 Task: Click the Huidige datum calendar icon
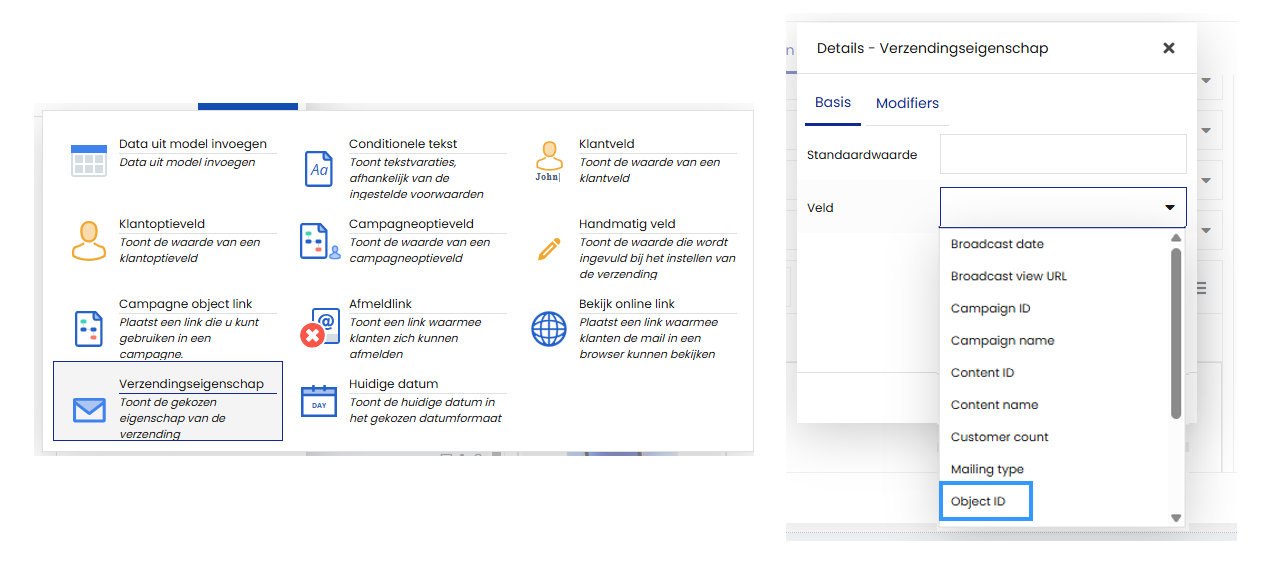tap(319, 401)
